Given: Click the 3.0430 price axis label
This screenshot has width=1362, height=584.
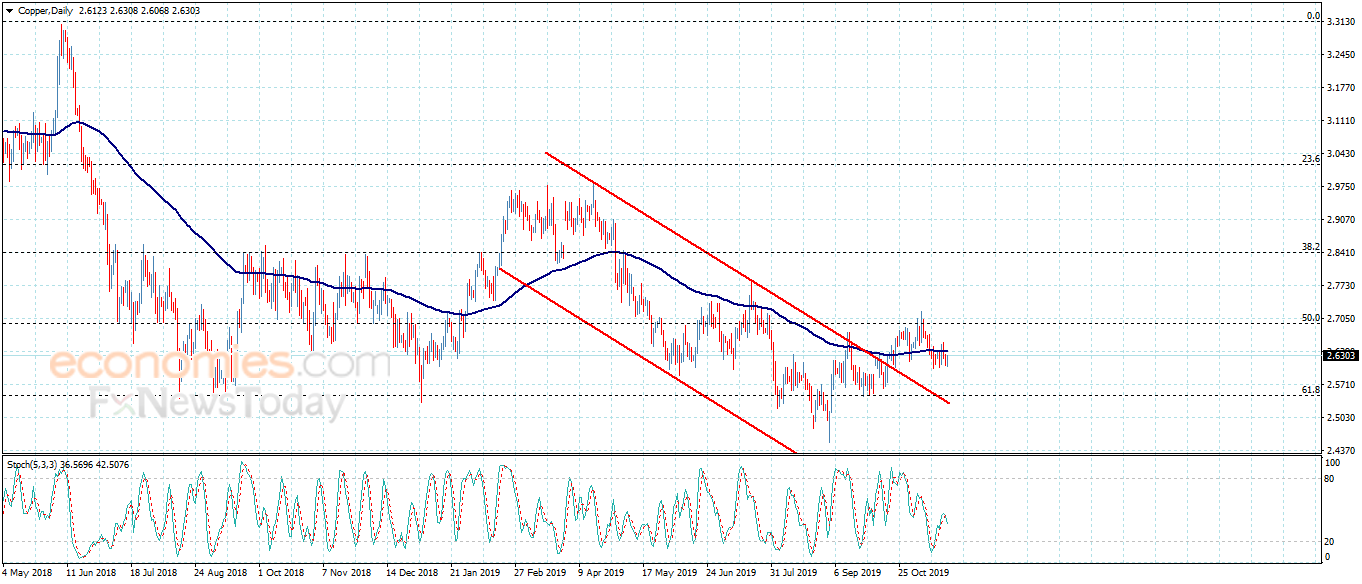Looking at the screenshot, I should coord(1340,154).
